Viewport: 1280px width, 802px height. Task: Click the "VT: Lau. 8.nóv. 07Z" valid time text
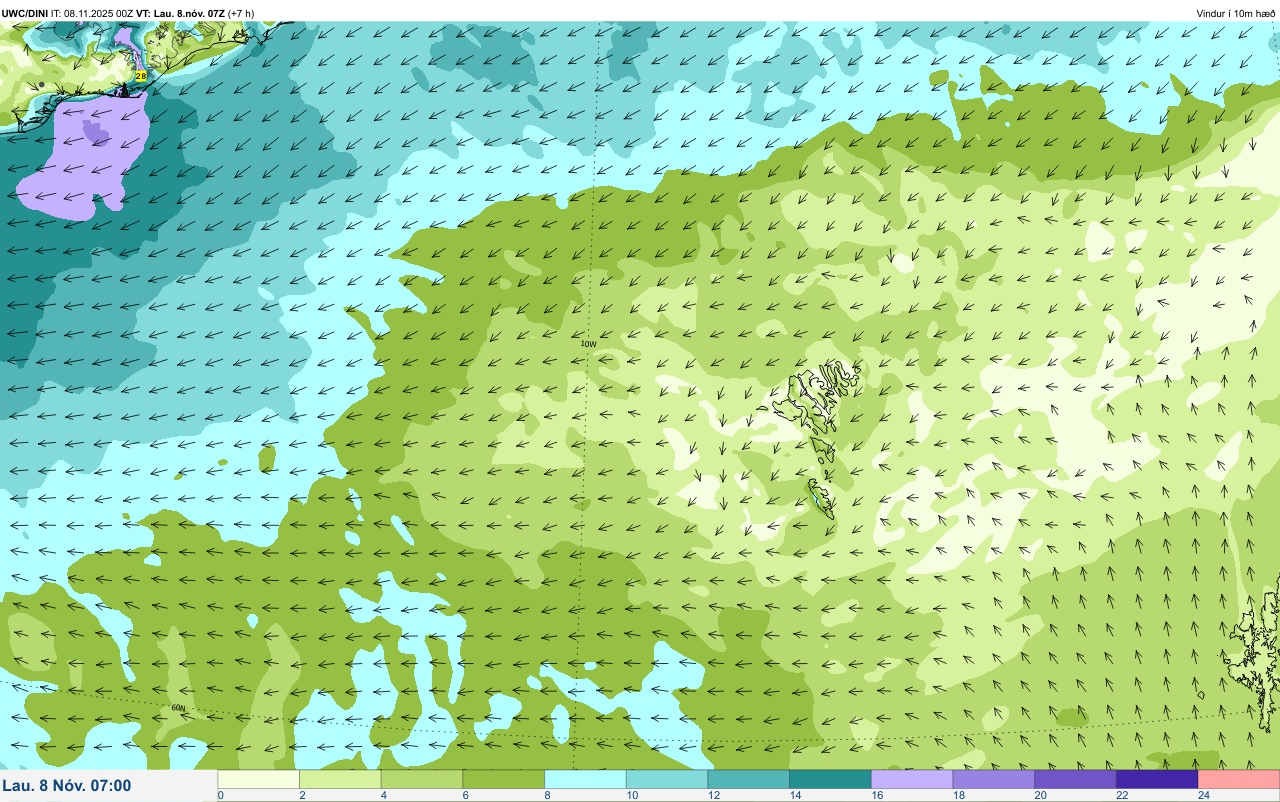(180, 13)
